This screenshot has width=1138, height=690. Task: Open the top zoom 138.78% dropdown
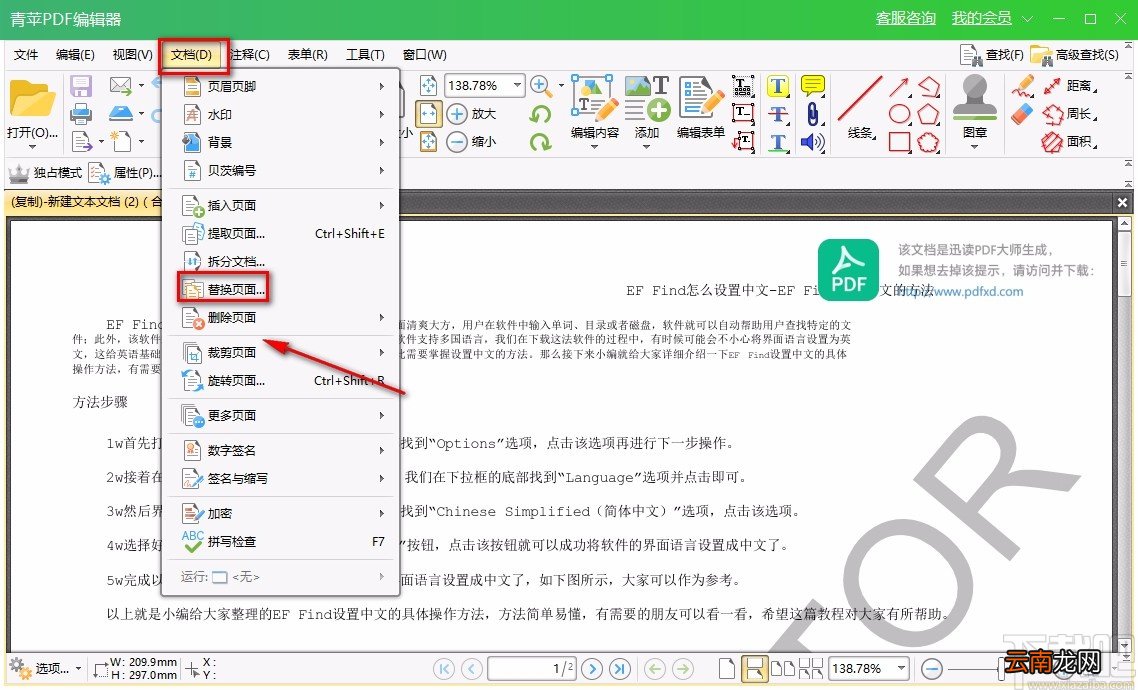point(517,86)
